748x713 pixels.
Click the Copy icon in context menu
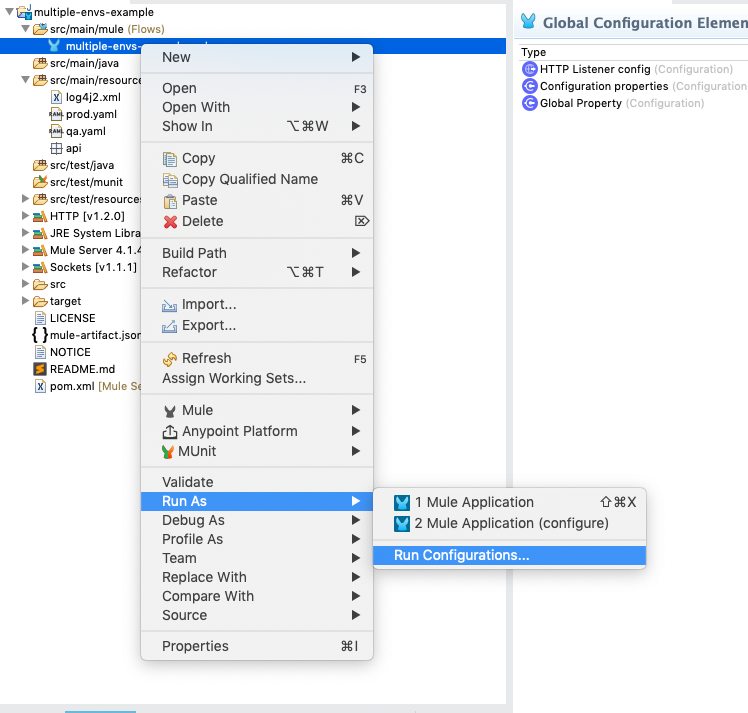point(171,158)
